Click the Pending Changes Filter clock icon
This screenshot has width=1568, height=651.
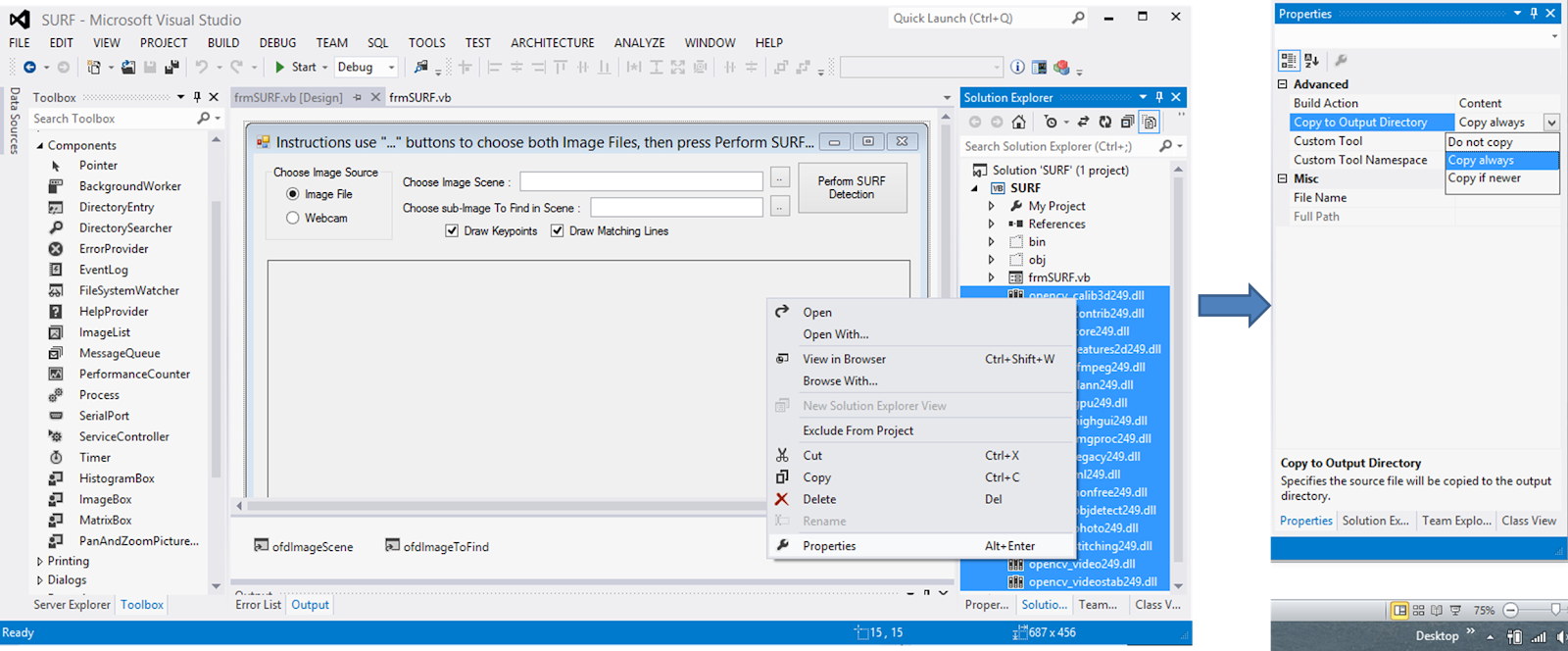pyautogui.click(x=1051, y=122)
